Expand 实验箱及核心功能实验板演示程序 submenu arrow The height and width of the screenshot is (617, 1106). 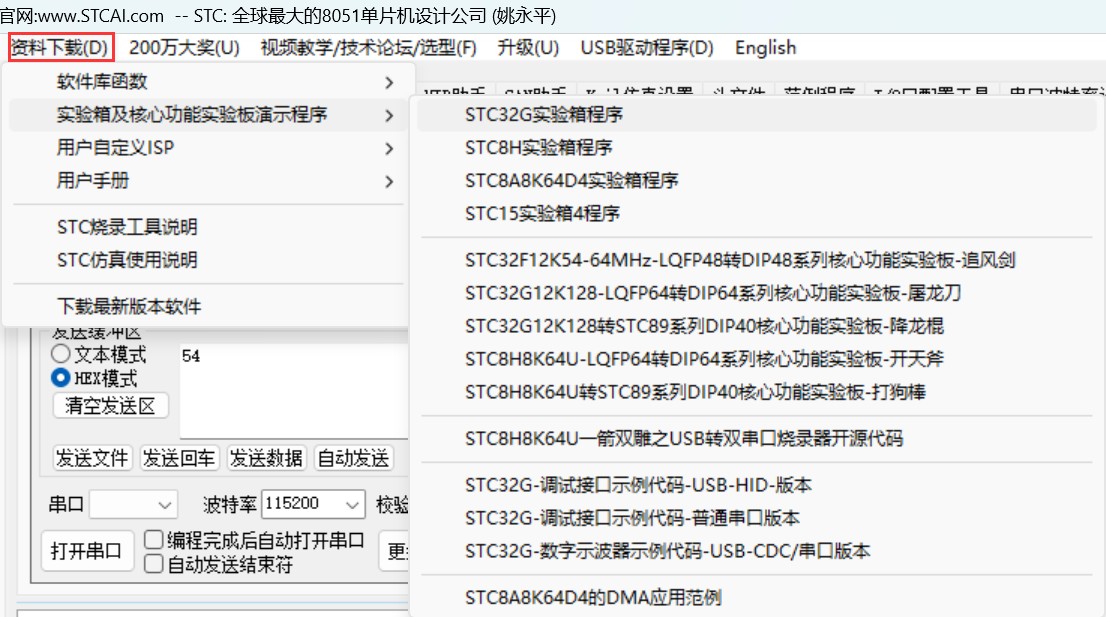click(389, 115)
